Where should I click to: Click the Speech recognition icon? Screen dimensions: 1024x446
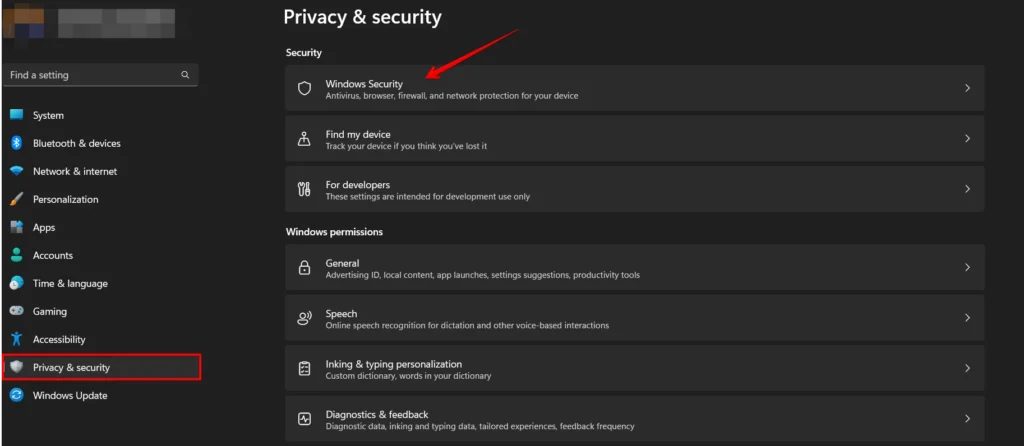[x=304, y=318]
